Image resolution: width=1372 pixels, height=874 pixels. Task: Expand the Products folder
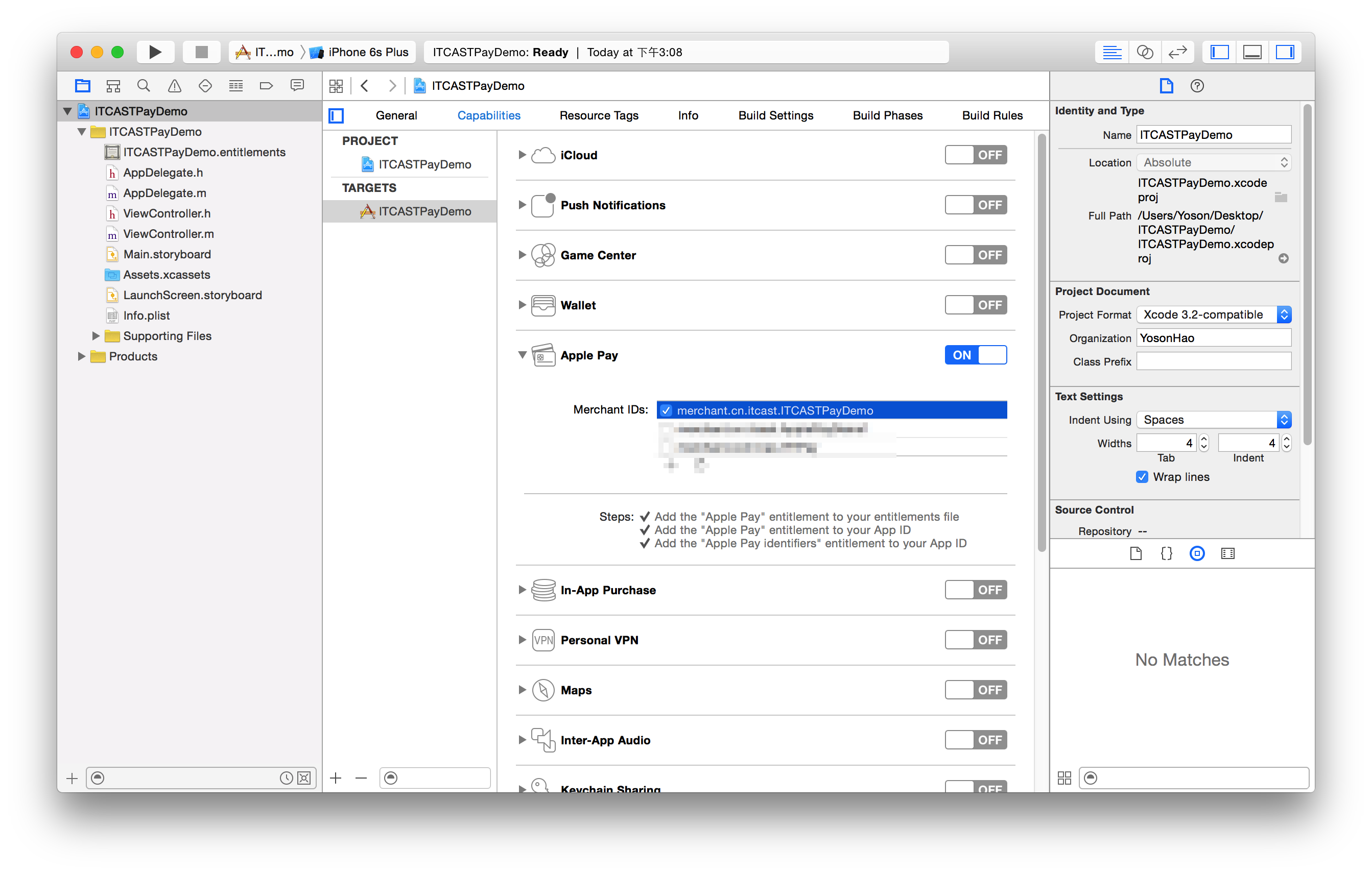82,356
